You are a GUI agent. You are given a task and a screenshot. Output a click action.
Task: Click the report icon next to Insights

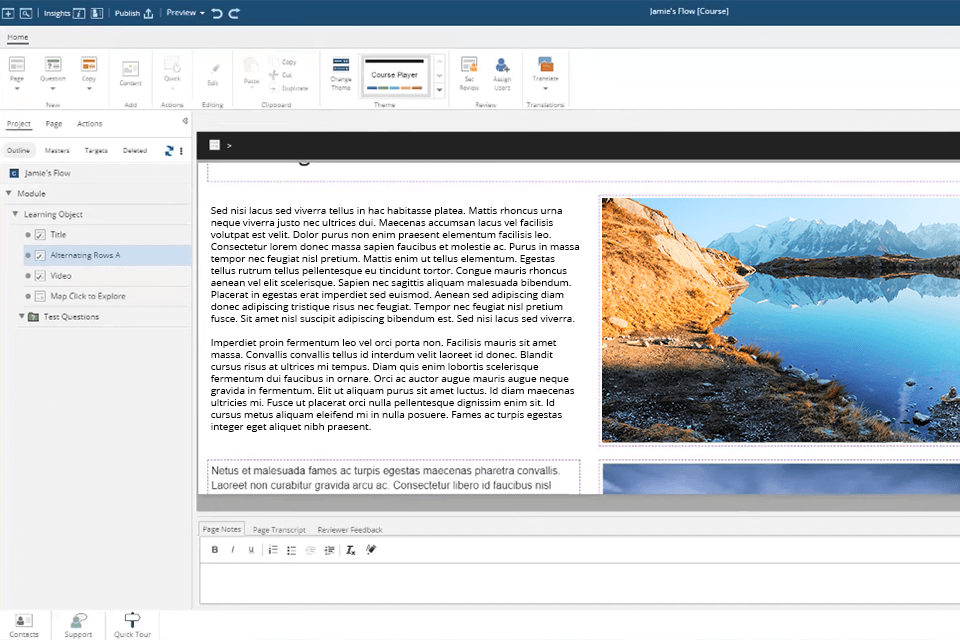click(97, 13)
